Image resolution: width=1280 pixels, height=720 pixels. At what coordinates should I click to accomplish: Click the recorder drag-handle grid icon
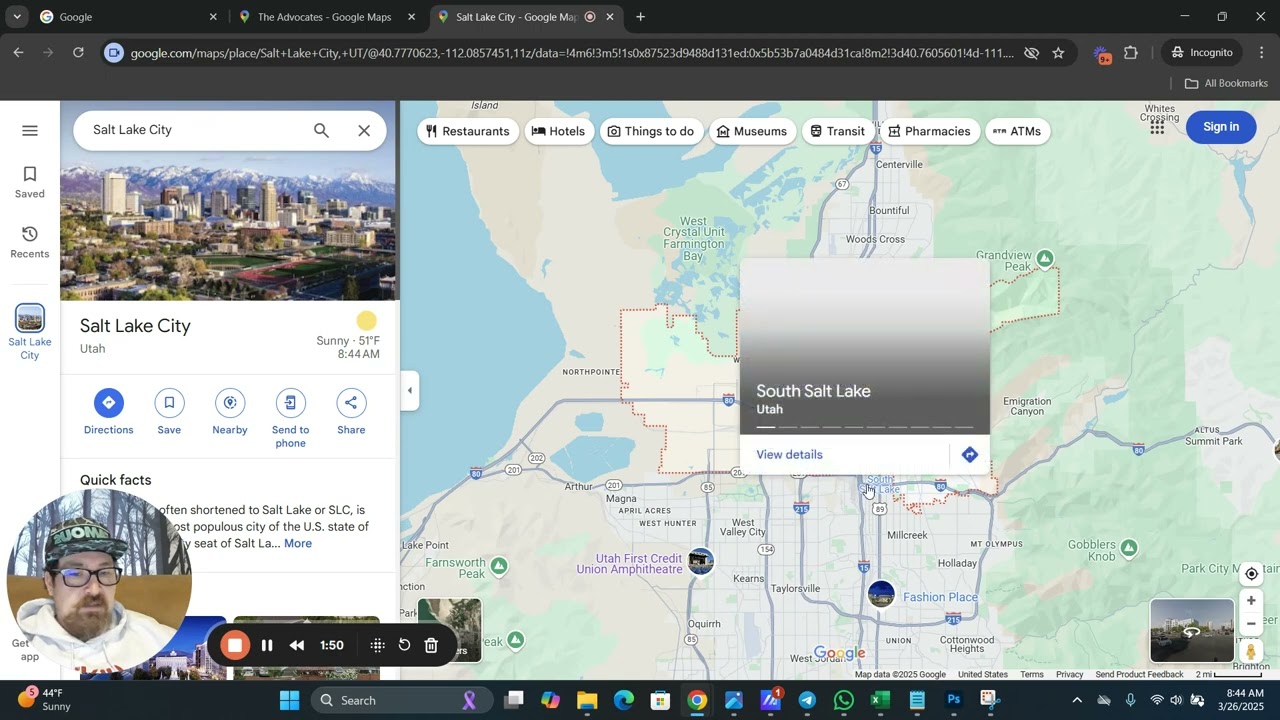pyautogui.click(x=377, y=645)
